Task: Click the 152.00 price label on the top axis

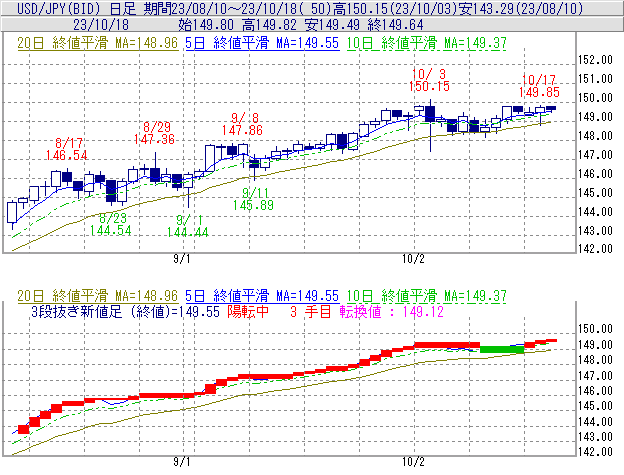Action: [595, 60]
